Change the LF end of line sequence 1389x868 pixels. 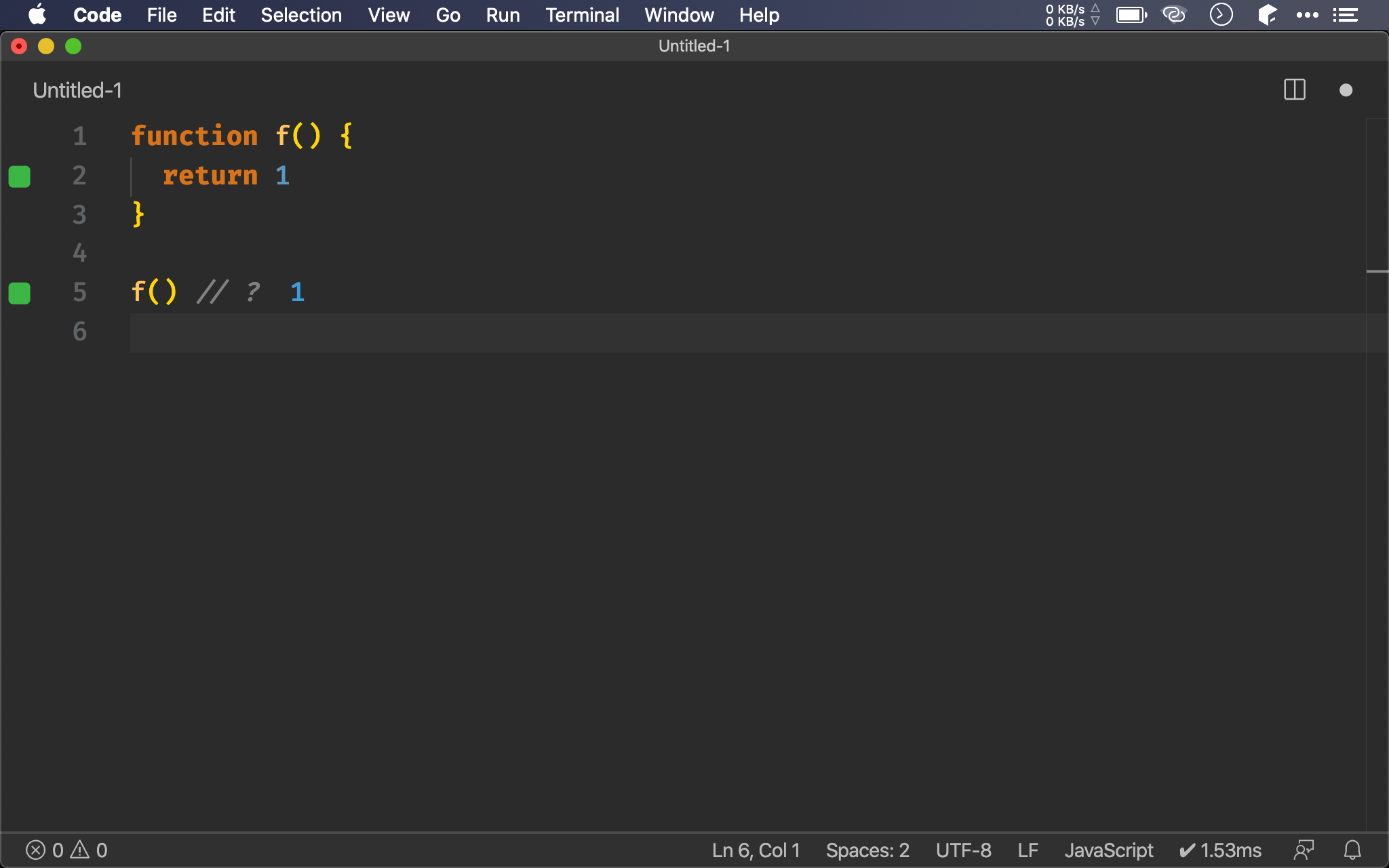[x=1028, y=850]
